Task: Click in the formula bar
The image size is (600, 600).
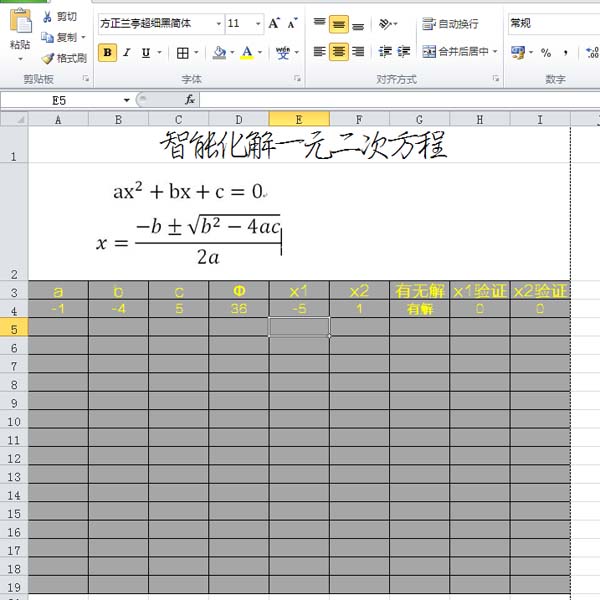Action: coord(399,101)
